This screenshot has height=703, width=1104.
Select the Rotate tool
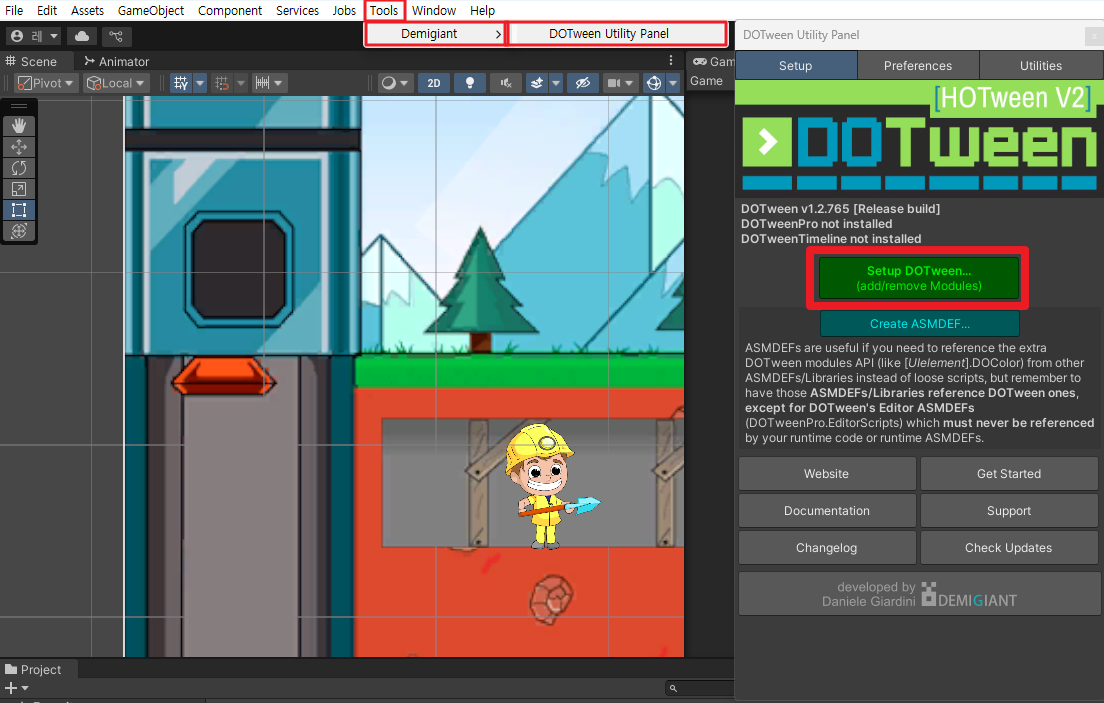pos(19,168)
